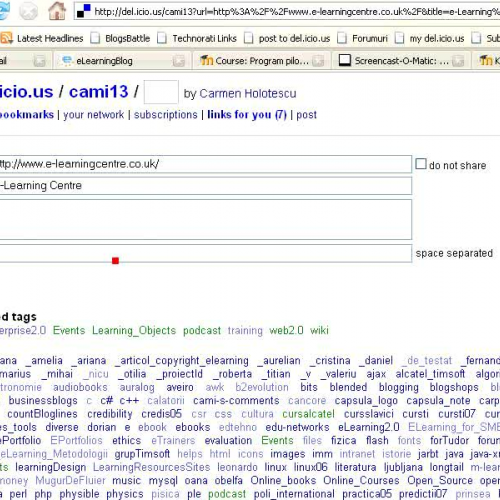Select the Online_Courses tag
Viewport: 500px width, 500px height.
361,481
